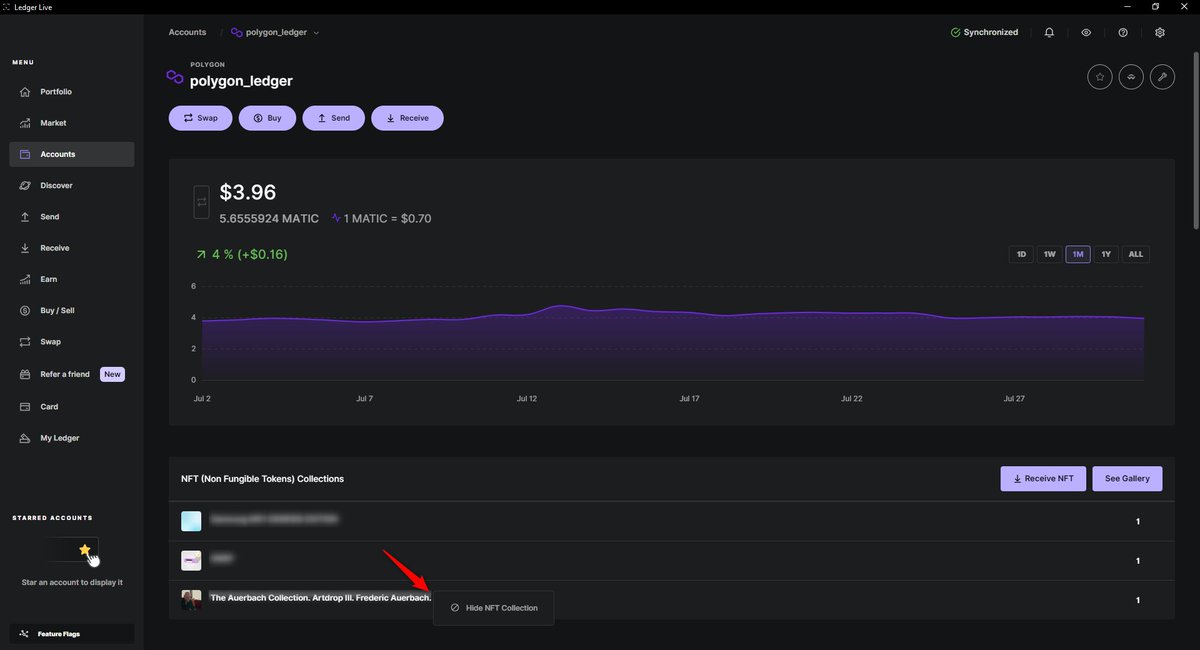The image size is (1200, 650).
Task: Open See Gallery for NFTs
Action: (1128, 478)
